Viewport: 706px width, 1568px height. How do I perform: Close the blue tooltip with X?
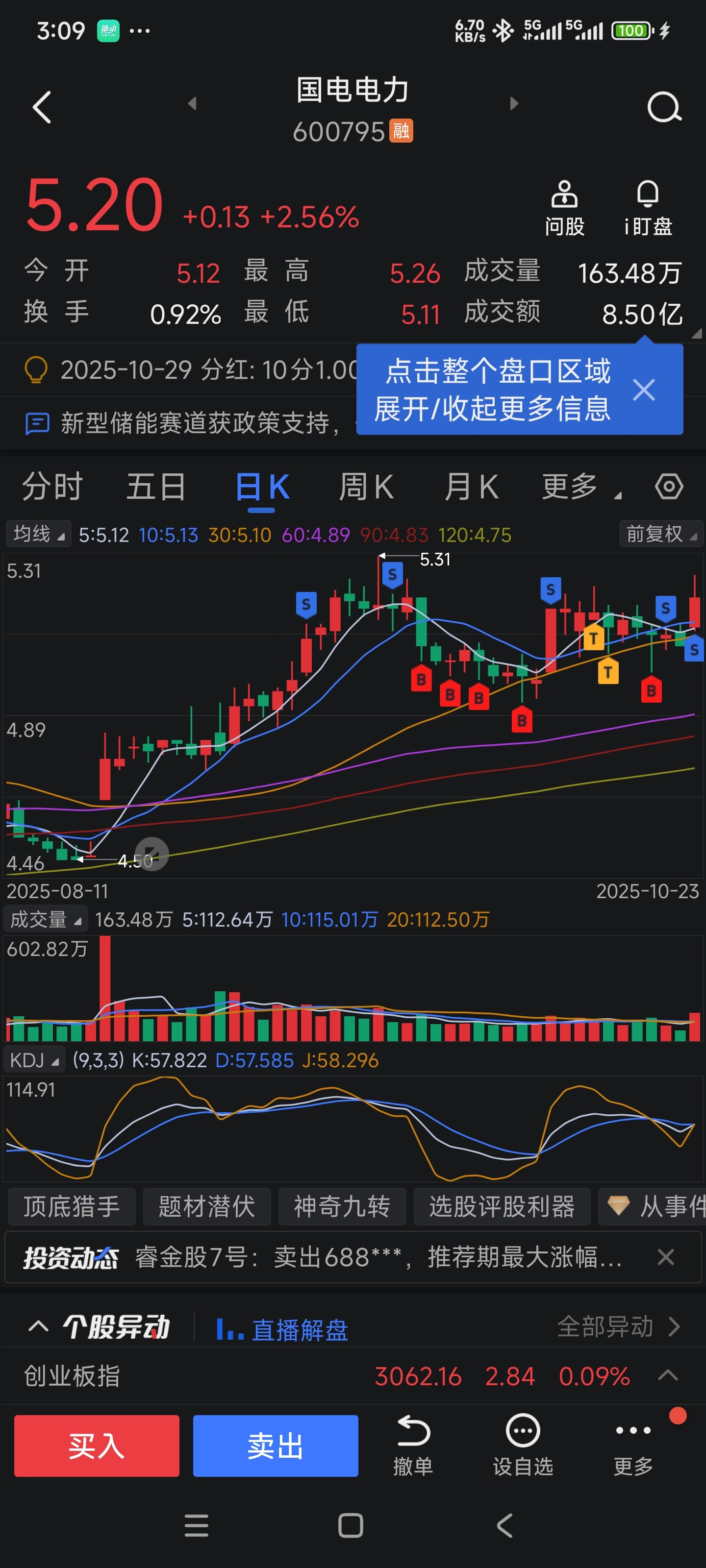(643, 390)
